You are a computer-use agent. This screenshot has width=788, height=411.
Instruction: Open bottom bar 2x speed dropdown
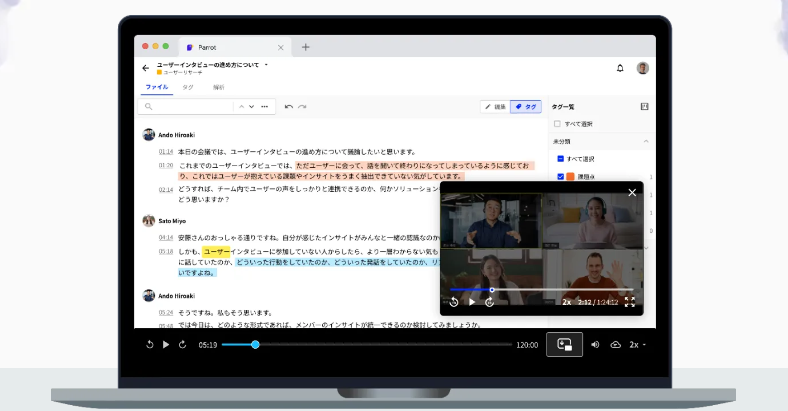pyautogui.click(x=638, y=345)
